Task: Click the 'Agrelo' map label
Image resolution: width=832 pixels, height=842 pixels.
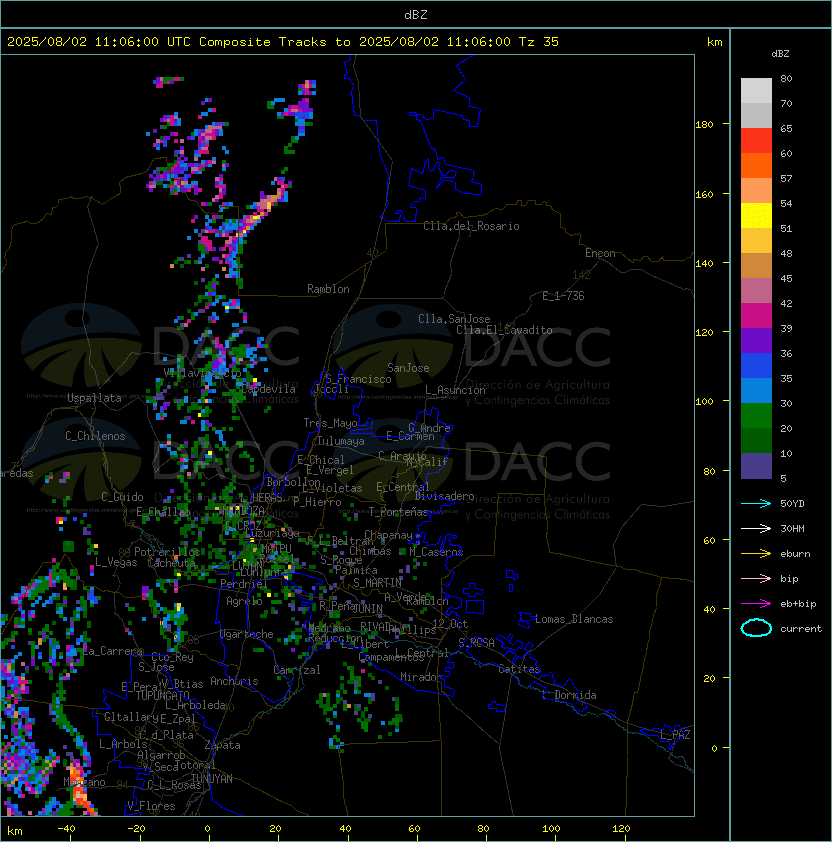Action: (x=244, y=601)
